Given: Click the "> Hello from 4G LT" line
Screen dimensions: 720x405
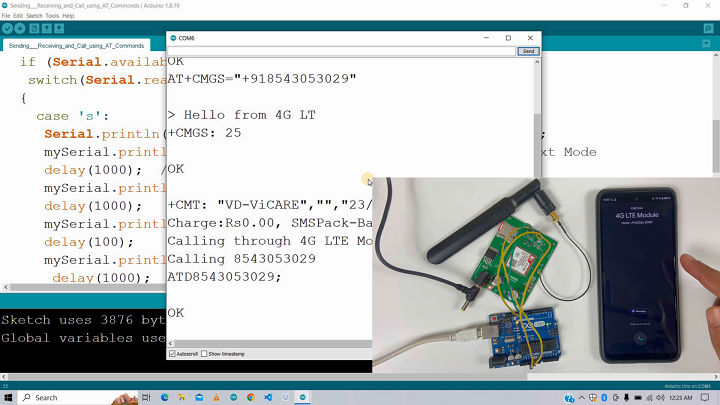Looking at the screenshot, I should tap(242, 115).
